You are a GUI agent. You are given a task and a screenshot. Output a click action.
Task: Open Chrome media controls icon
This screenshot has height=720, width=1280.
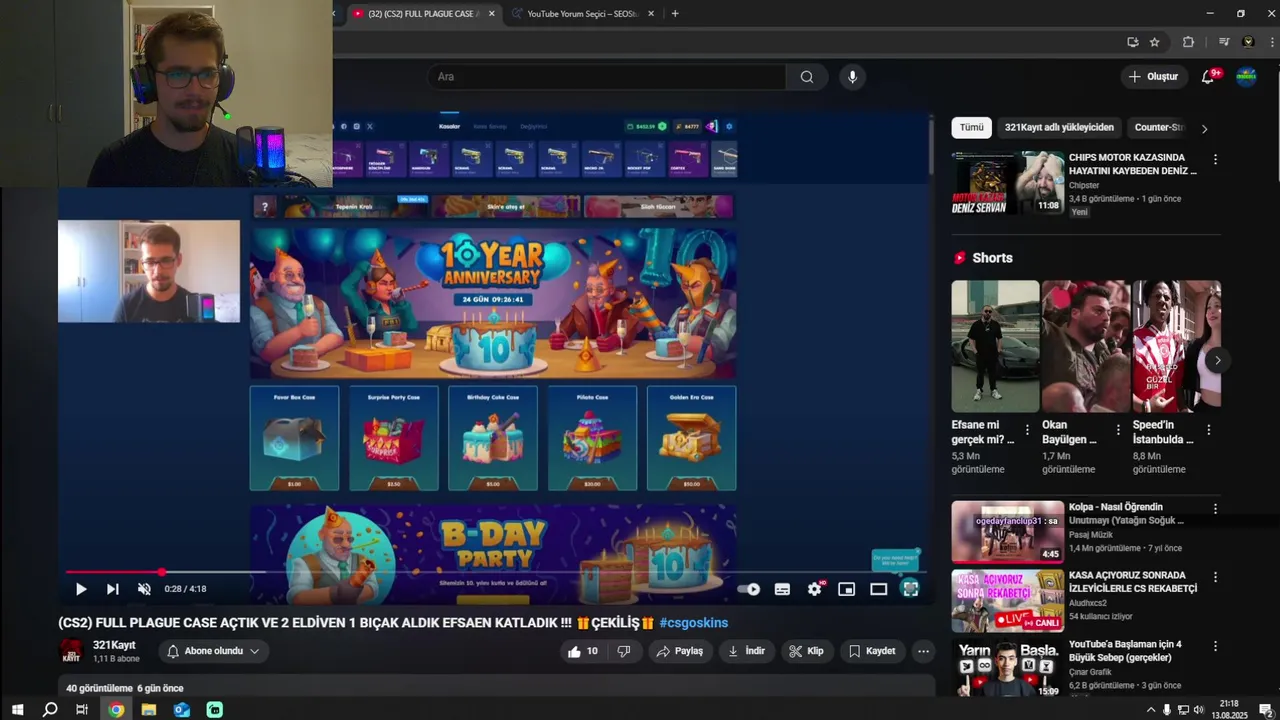click(x=1223, y=42)
